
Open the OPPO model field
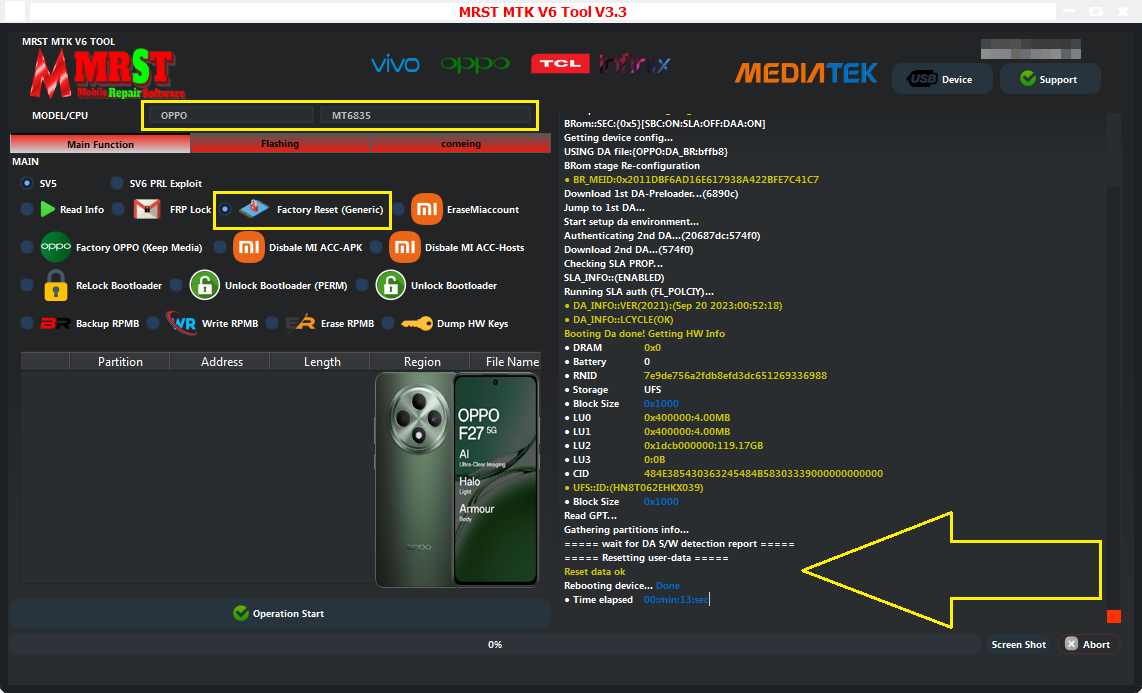click(x=231, y=115)
